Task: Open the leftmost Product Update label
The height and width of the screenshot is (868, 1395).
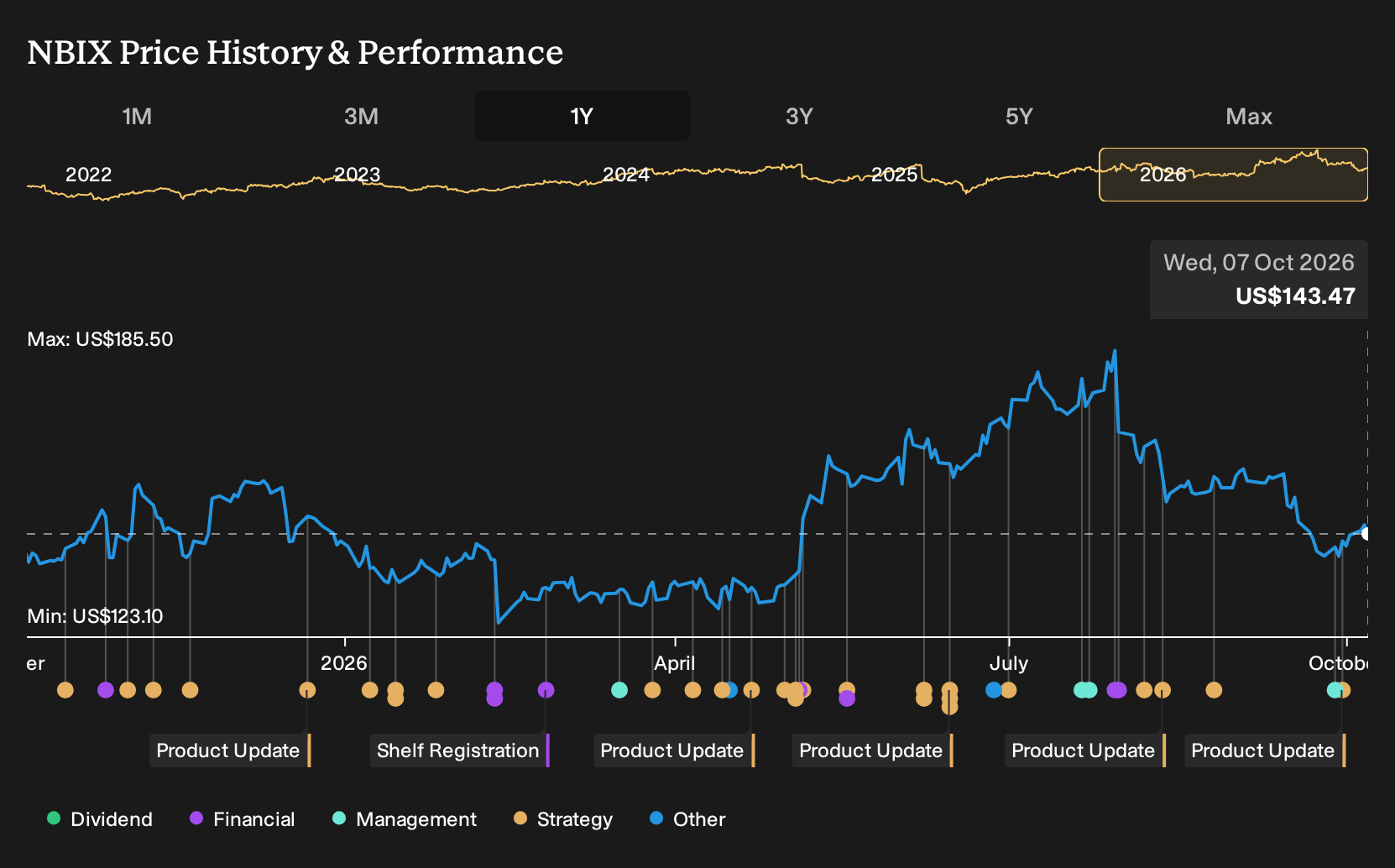Action: coord(230,750)
